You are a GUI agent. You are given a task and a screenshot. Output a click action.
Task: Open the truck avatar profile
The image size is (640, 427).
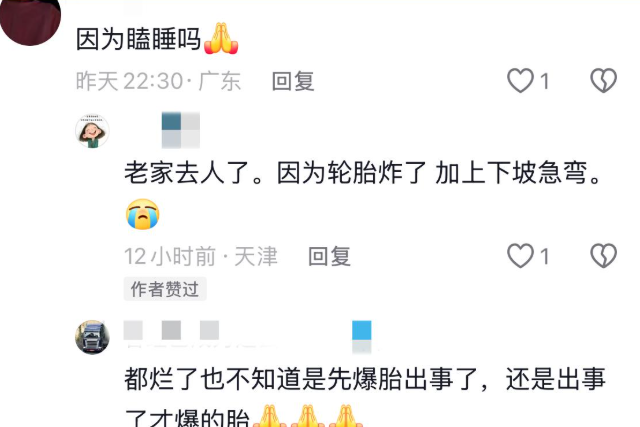pos(92,337)
